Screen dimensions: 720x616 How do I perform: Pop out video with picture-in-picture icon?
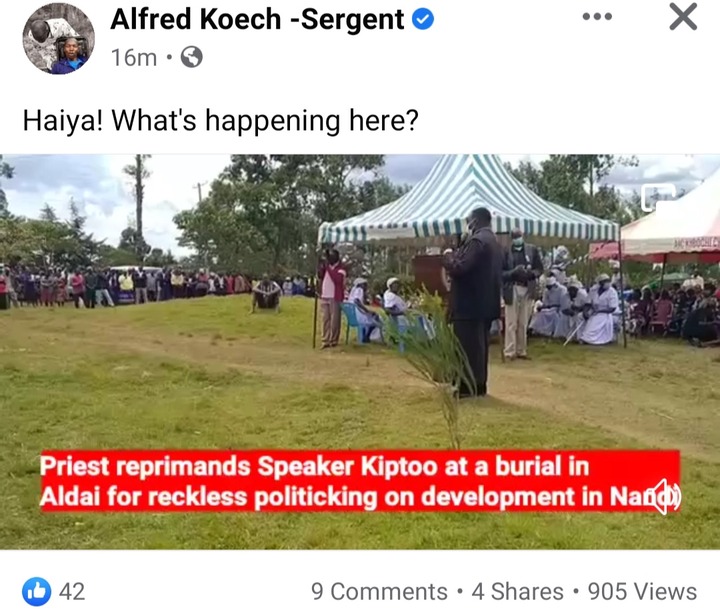(659, 198)
